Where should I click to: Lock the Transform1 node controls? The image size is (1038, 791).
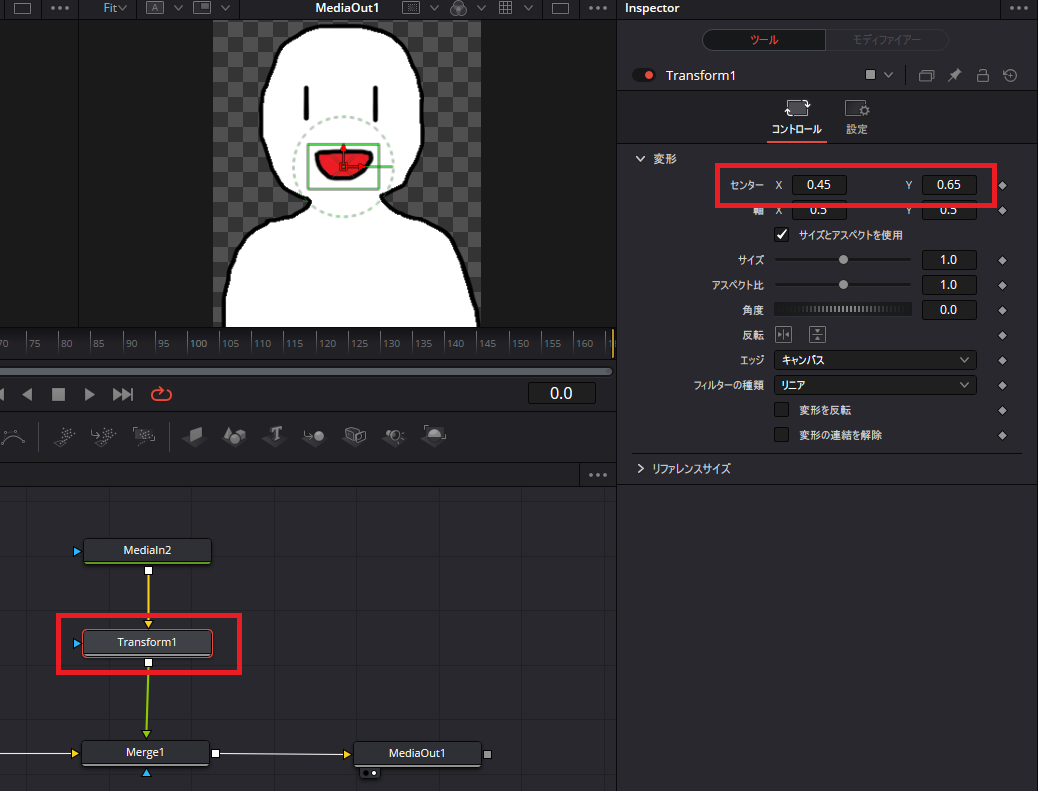tap(982, 75)
